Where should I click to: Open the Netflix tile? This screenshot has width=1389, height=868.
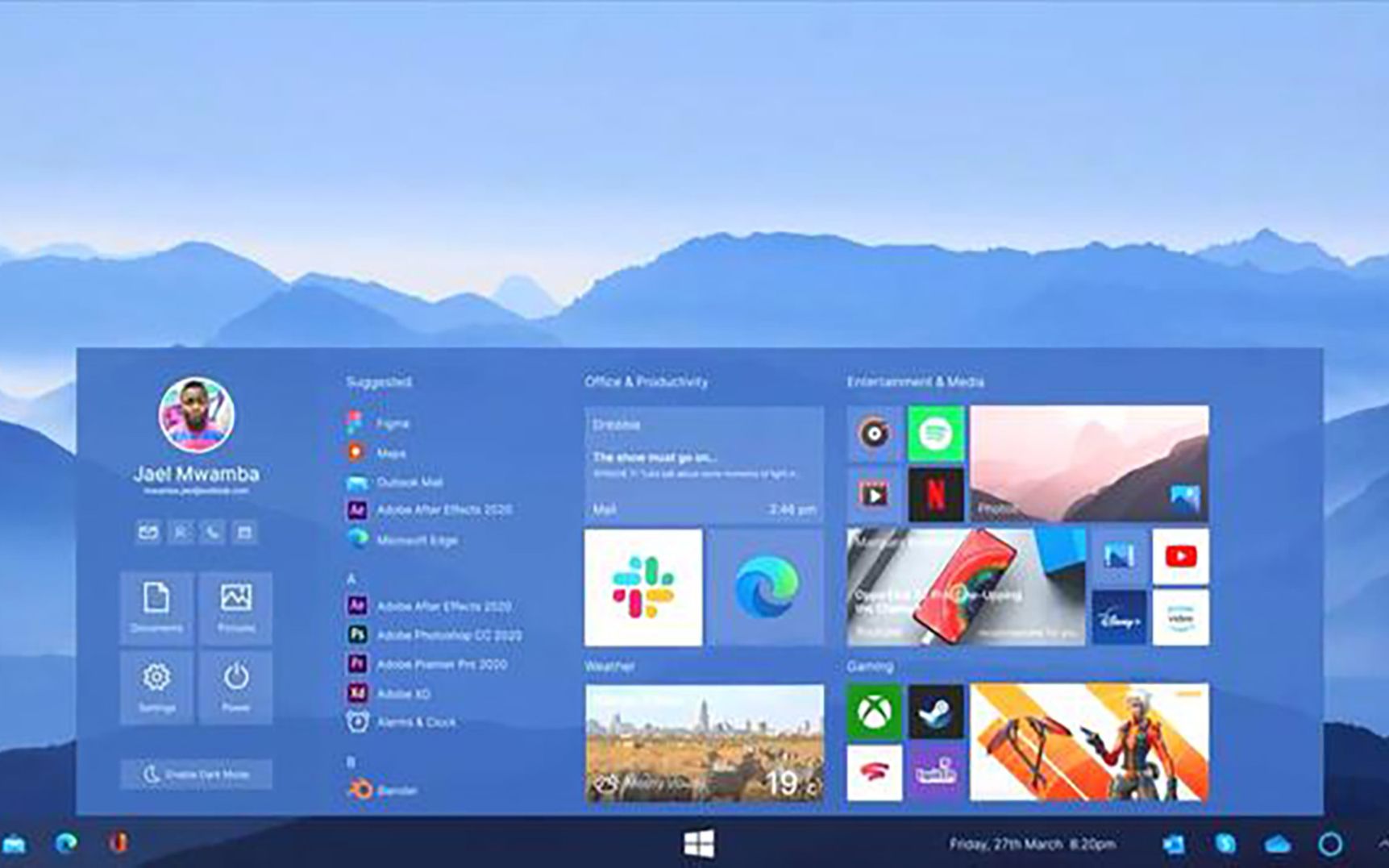click(x=936, y=495)
